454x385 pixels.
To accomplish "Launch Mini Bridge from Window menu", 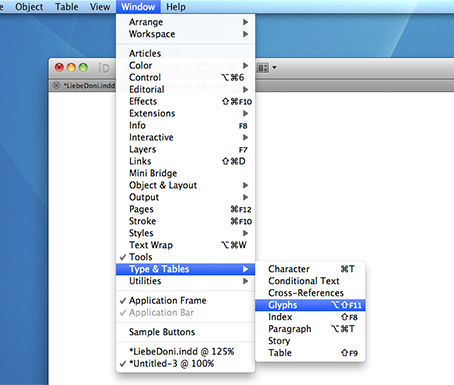I will click(x=185, y=173).
